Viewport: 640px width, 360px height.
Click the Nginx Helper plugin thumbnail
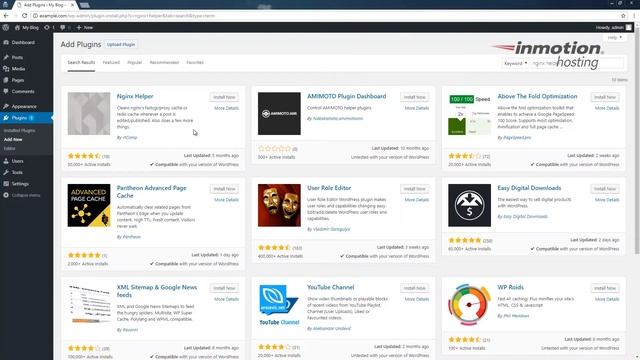pyautogui.click(x=89, y=113)
